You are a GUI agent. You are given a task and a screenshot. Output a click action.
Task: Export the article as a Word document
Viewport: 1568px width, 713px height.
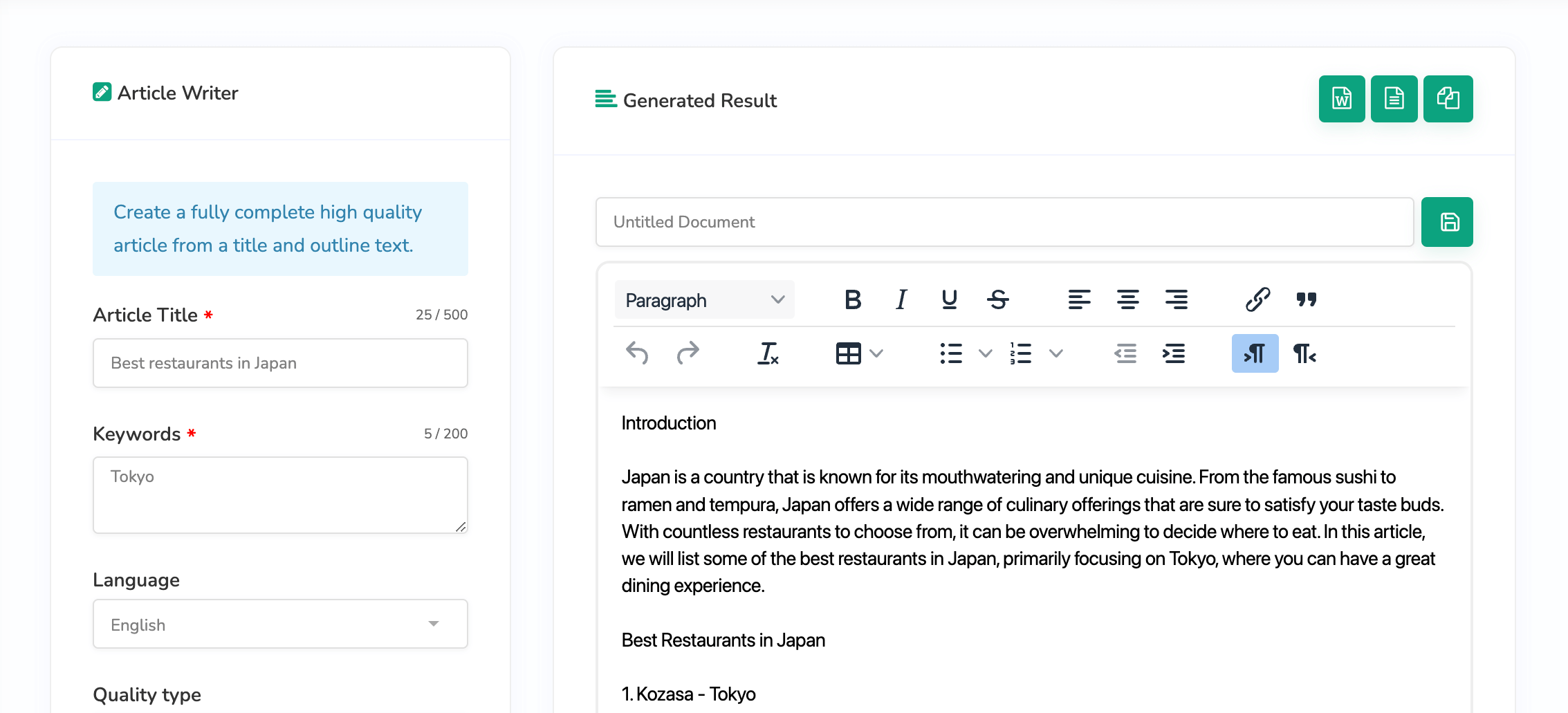point(1341,99)
